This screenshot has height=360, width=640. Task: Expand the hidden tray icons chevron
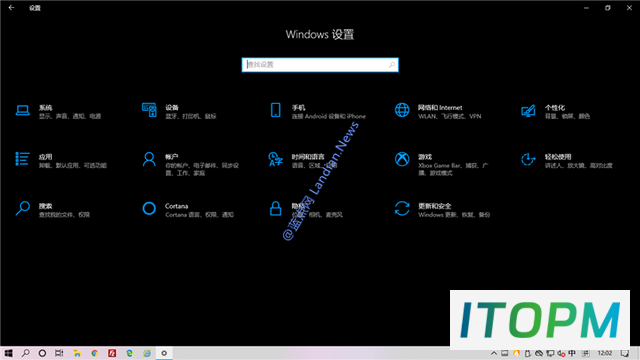coord(494,353)
